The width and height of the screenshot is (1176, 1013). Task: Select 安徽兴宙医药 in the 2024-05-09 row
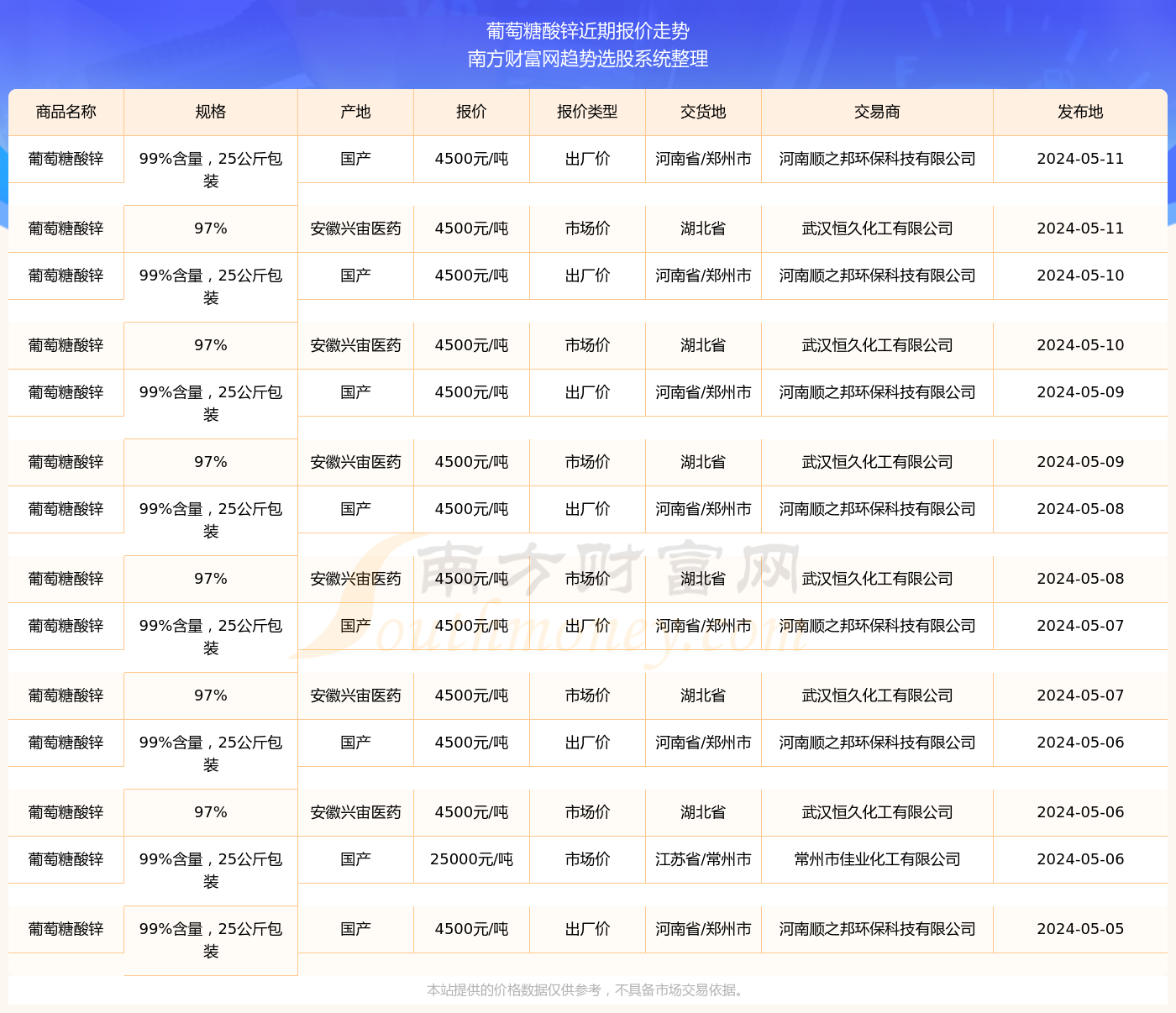pyautogui.click(x=355, y=462)
